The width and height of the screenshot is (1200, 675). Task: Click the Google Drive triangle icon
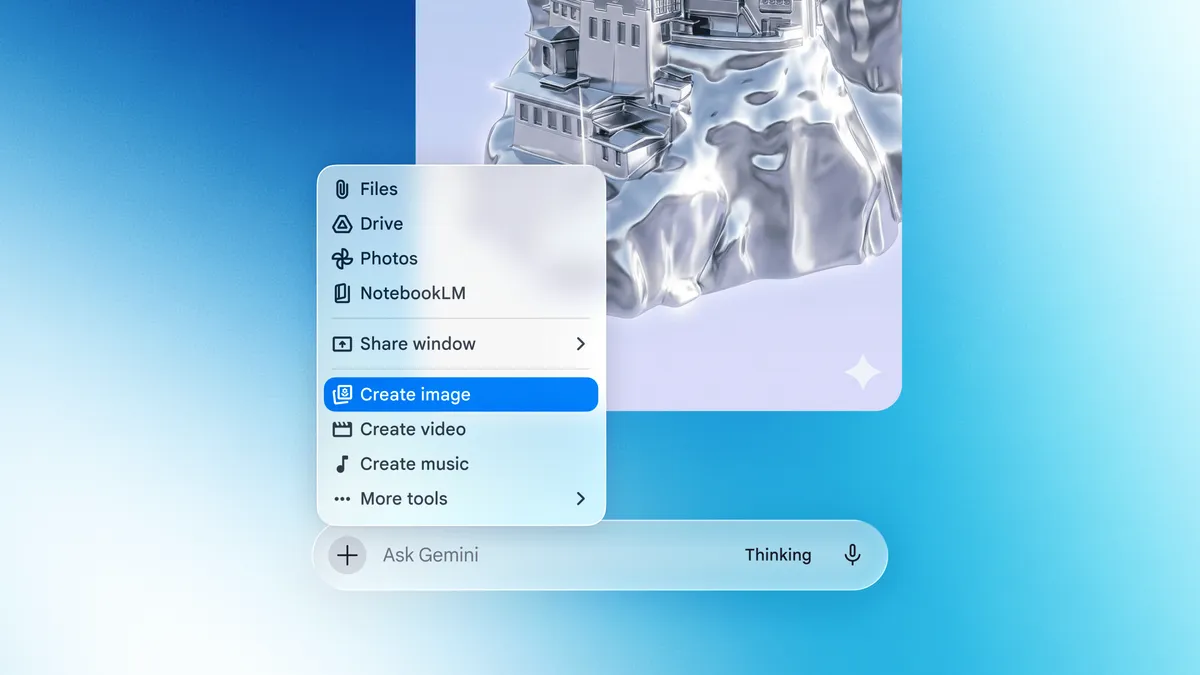pos(342,224)
